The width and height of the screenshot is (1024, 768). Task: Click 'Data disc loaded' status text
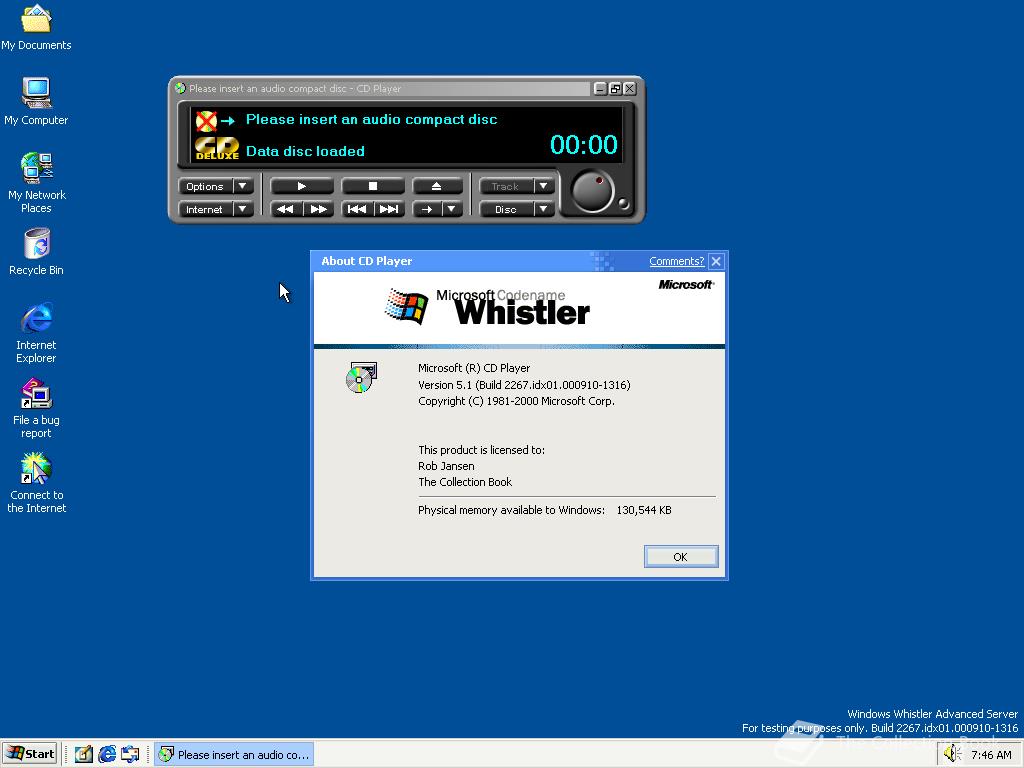305,151
